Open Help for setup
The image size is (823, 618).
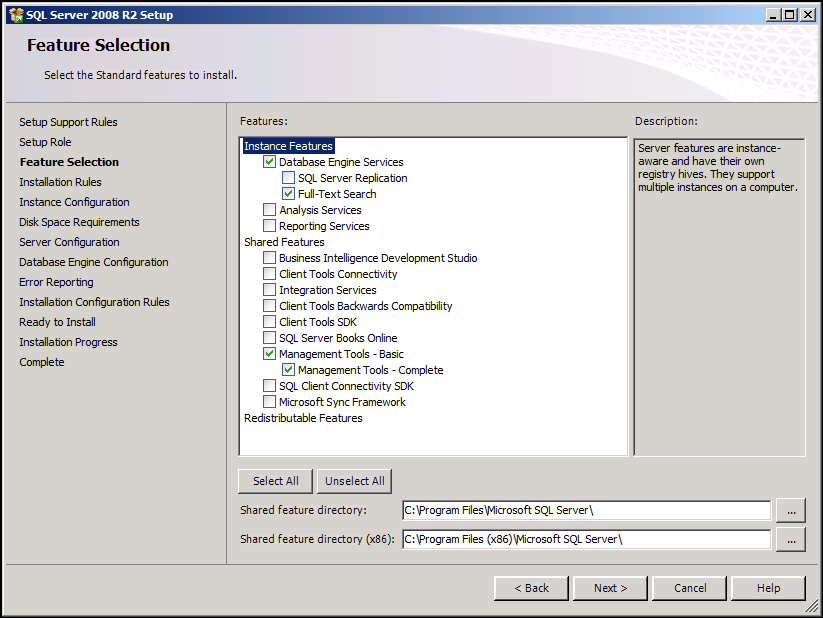coord(768,588)
